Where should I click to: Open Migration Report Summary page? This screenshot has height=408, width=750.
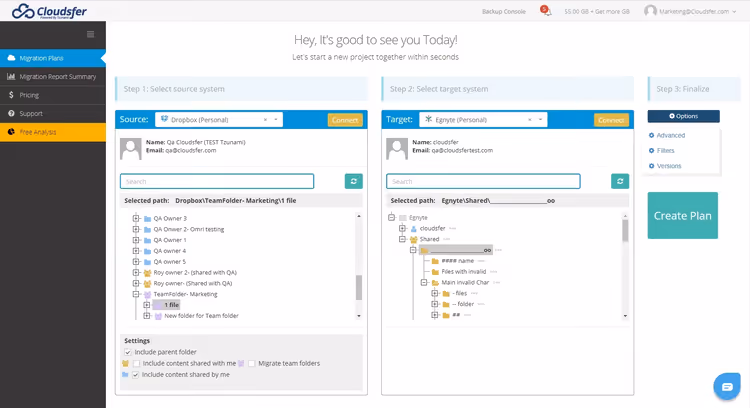point(53,77)
